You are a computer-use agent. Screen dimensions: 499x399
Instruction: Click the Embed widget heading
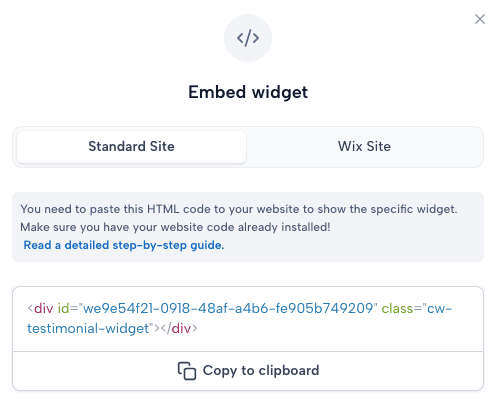point(248,92)
